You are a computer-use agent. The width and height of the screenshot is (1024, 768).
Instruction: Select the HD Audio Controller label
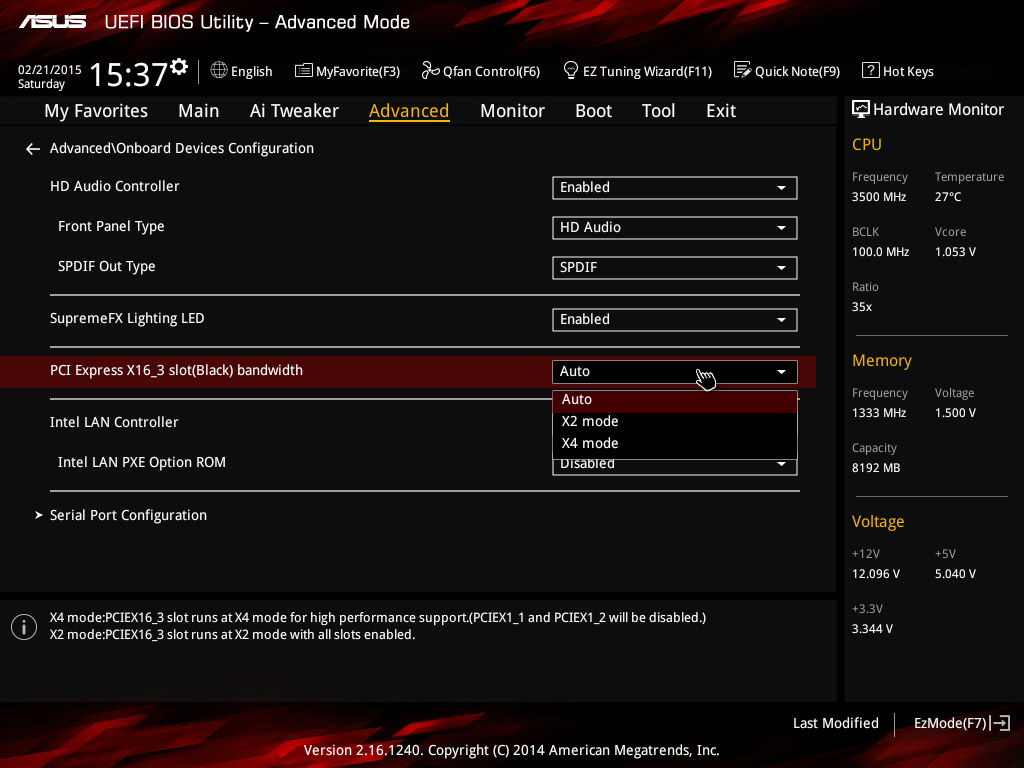[114, 186]
